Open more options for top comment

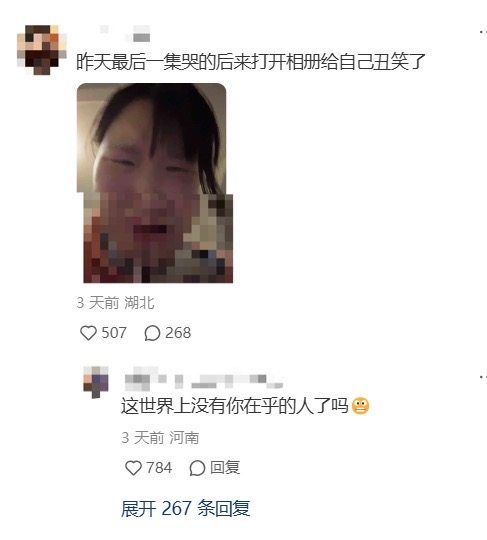coord(483,32)
